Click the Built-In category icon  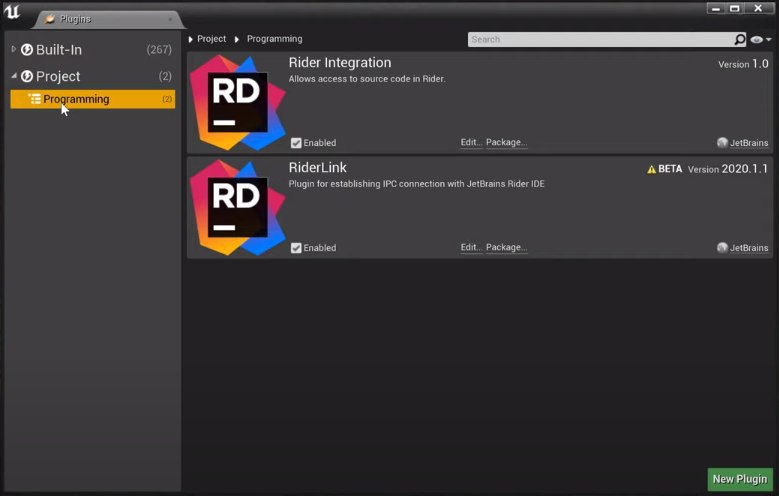[27, 50]
